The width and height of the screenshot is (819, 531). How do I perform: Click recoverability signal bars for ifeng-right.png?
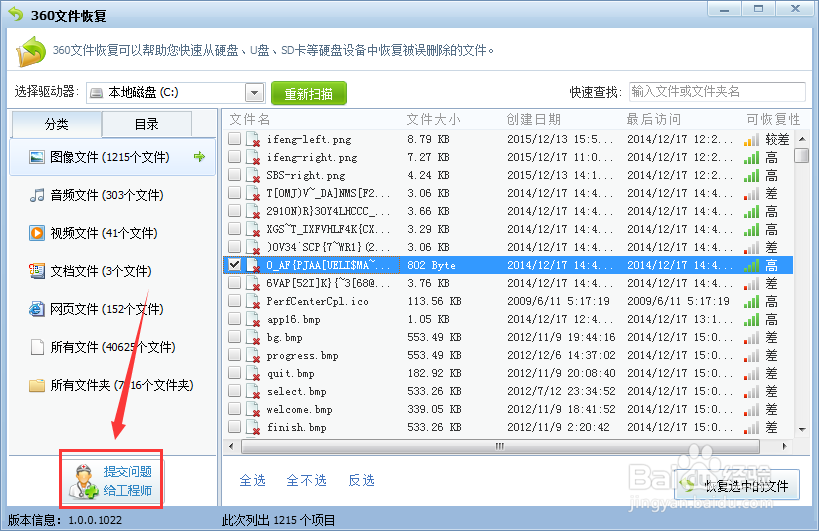752,157
